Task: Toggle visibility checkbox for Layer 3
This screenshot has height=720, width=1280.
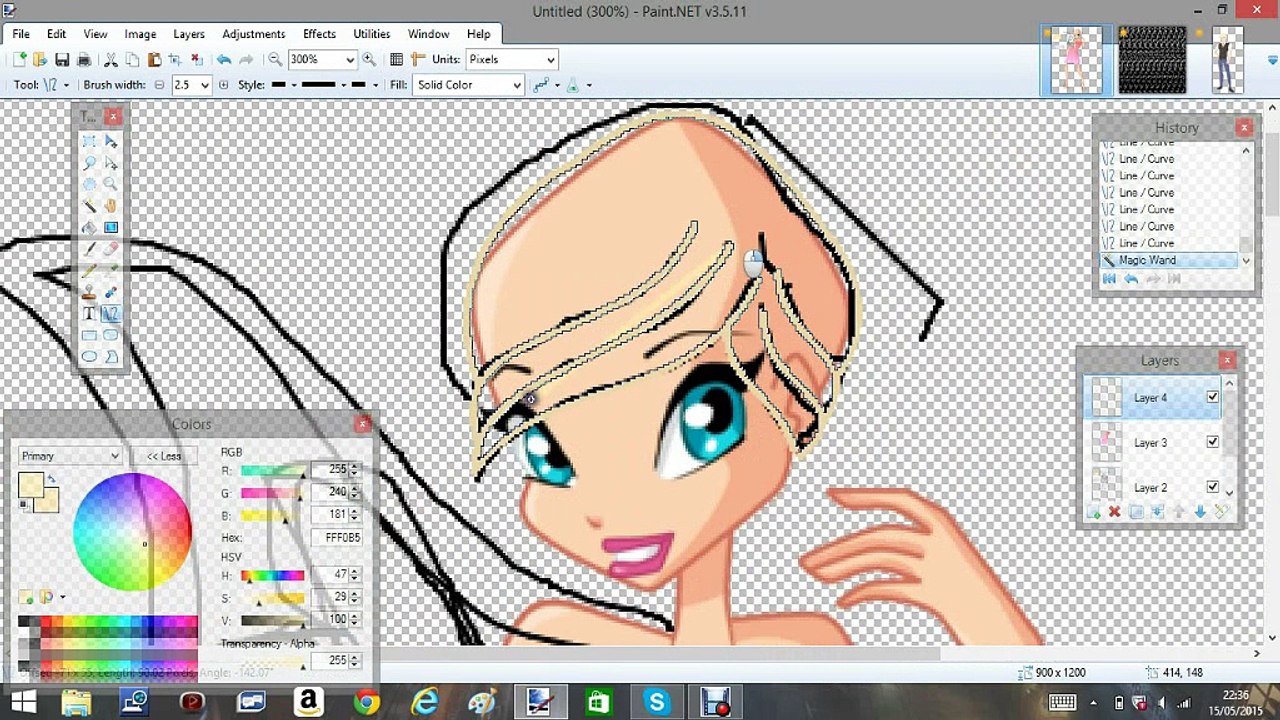Action: 1213,442
